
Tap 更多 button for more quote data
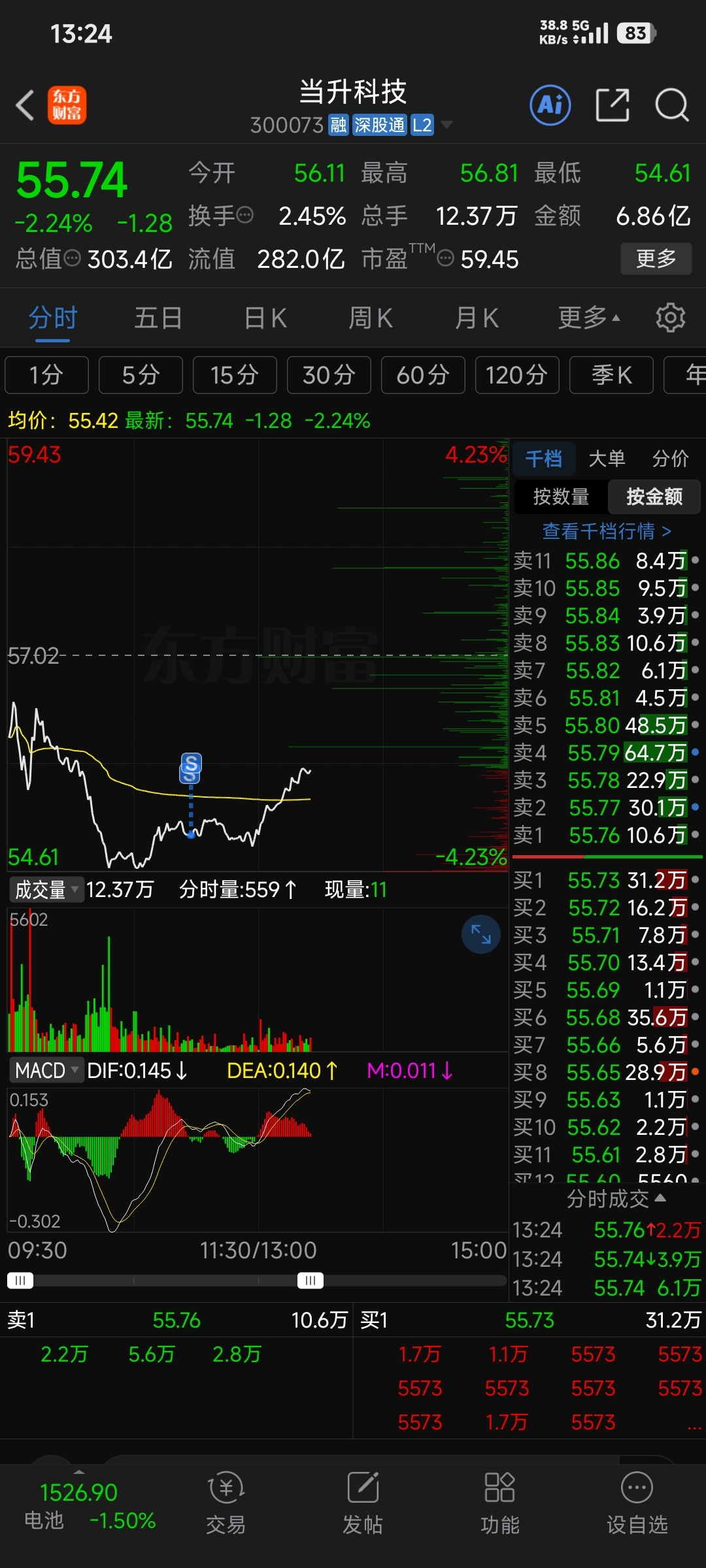656,259
